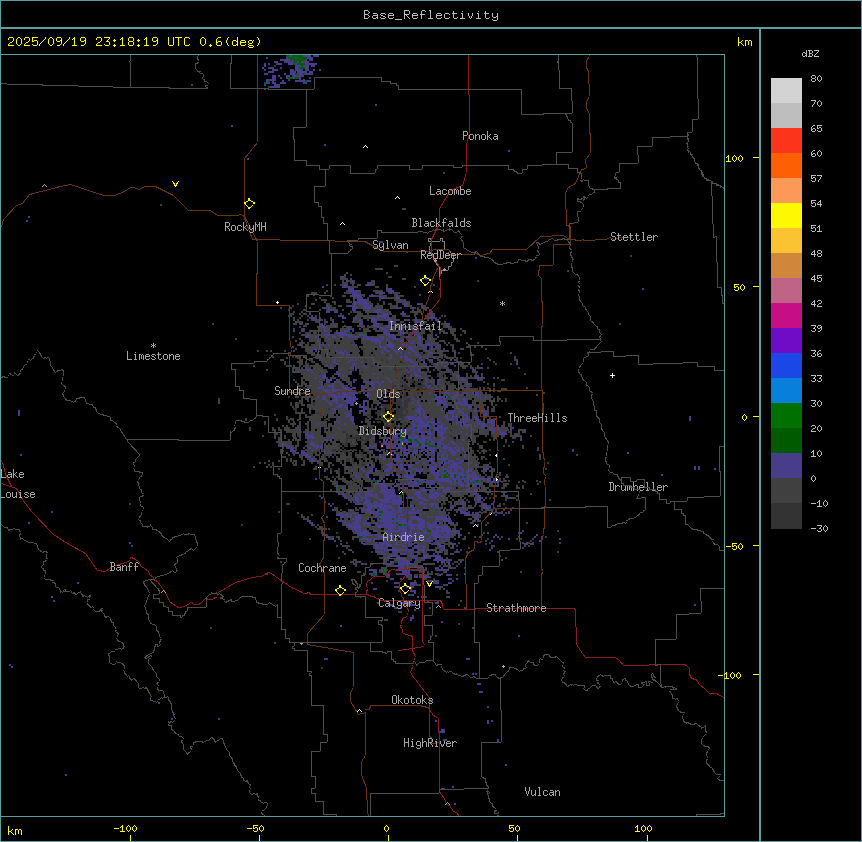
Task: Click the white asterisk marker above Limestone
Action: click(153, 345)
